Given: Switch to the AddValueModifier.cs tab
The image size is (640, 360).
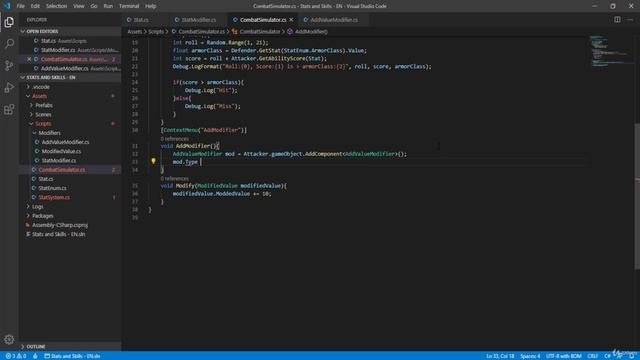Looking at the screenshot, I should point(334,20).
